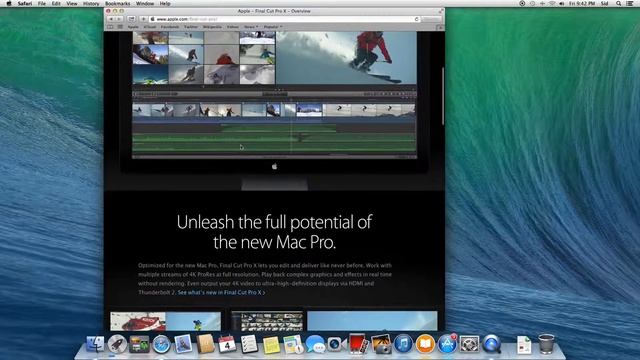Open Top Sites grid icon in bookmarks bar
This screenshot has width=640, height=360.
click(120, 27)
